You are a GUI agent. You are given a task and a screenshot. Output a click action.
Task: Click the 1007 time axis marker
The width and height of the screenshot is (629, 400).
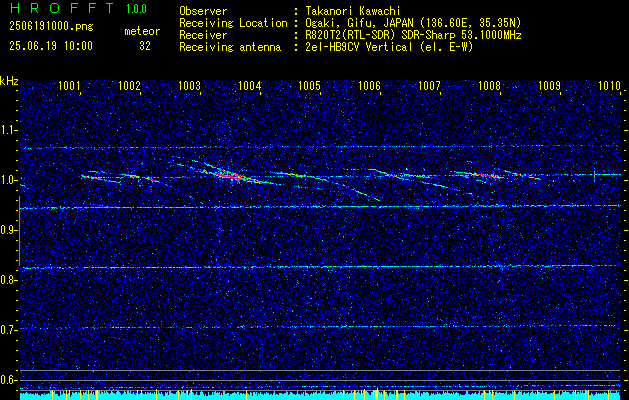pyautogui.click(x=430, y=85)
